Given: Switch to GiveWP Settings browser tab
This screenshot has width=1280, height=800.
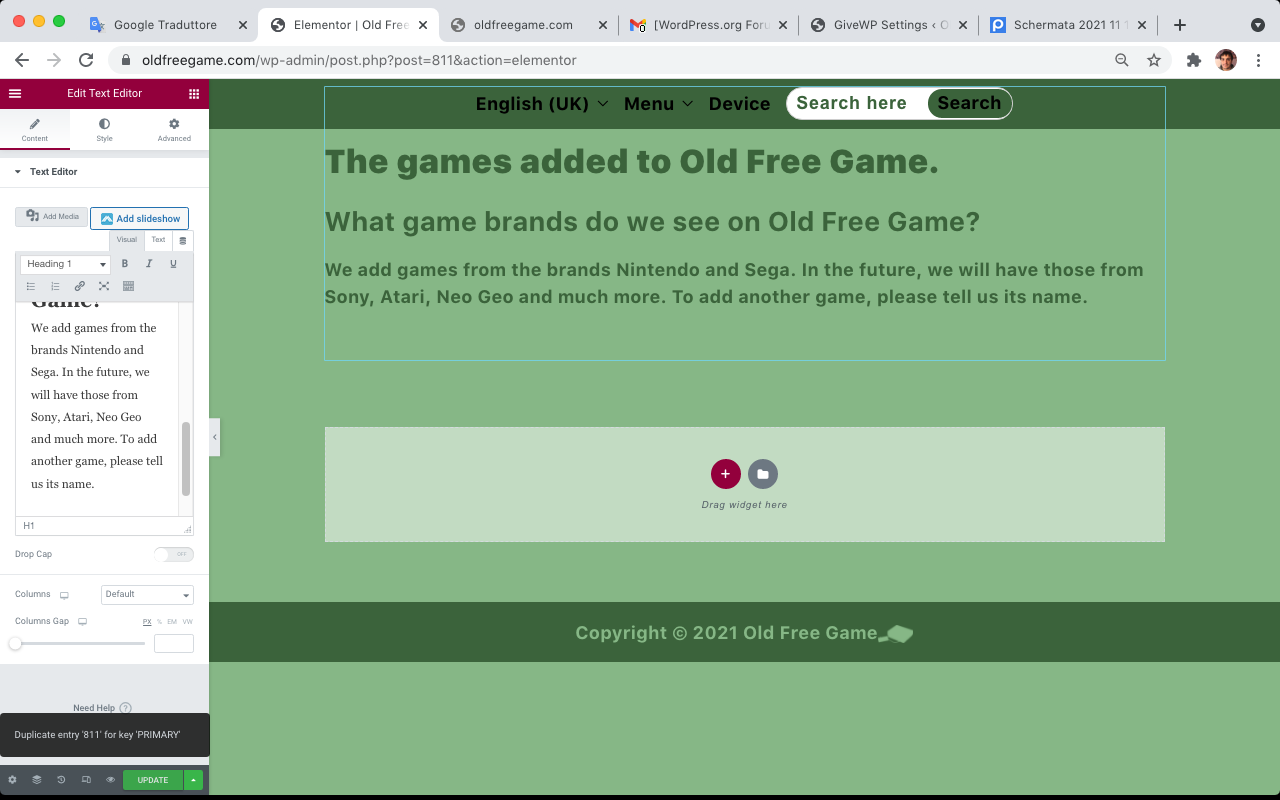Looking at the screenshot, I should click(889, 25).
